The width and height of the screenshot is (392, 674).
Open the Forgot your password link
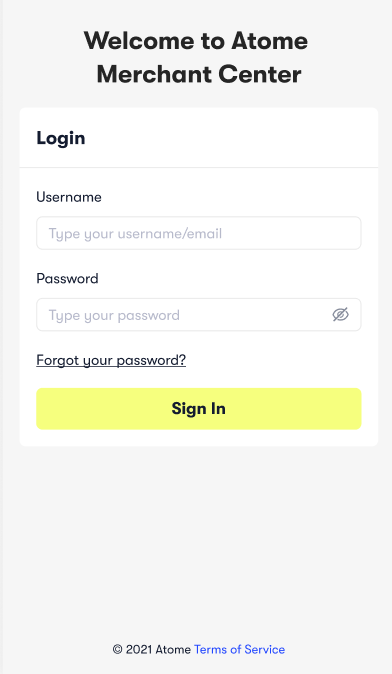pos(111,360)
